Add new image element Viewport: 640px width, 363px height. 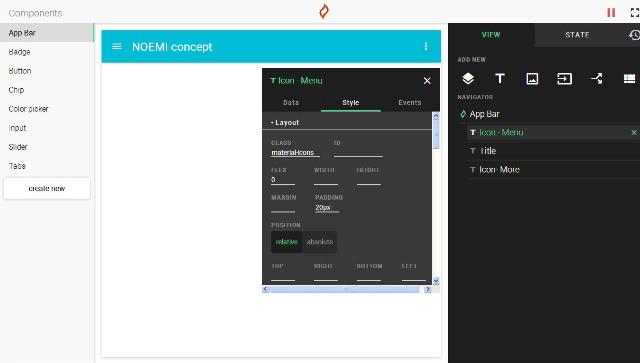(532, 78)
